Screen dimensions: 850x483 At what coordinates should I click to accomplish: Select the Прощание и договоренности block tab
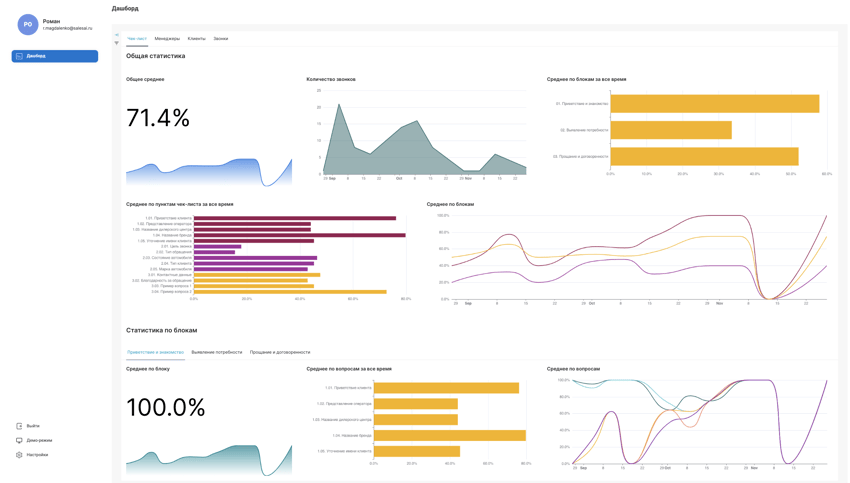point(279,352)
